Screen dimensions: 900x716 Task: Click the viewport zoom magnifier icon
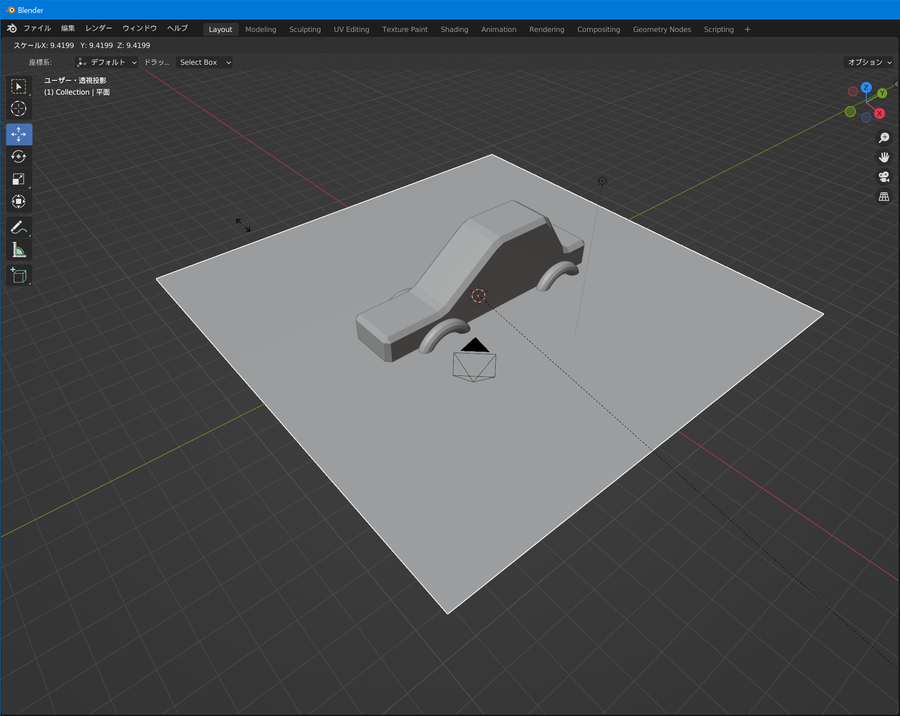pos(884,138)
